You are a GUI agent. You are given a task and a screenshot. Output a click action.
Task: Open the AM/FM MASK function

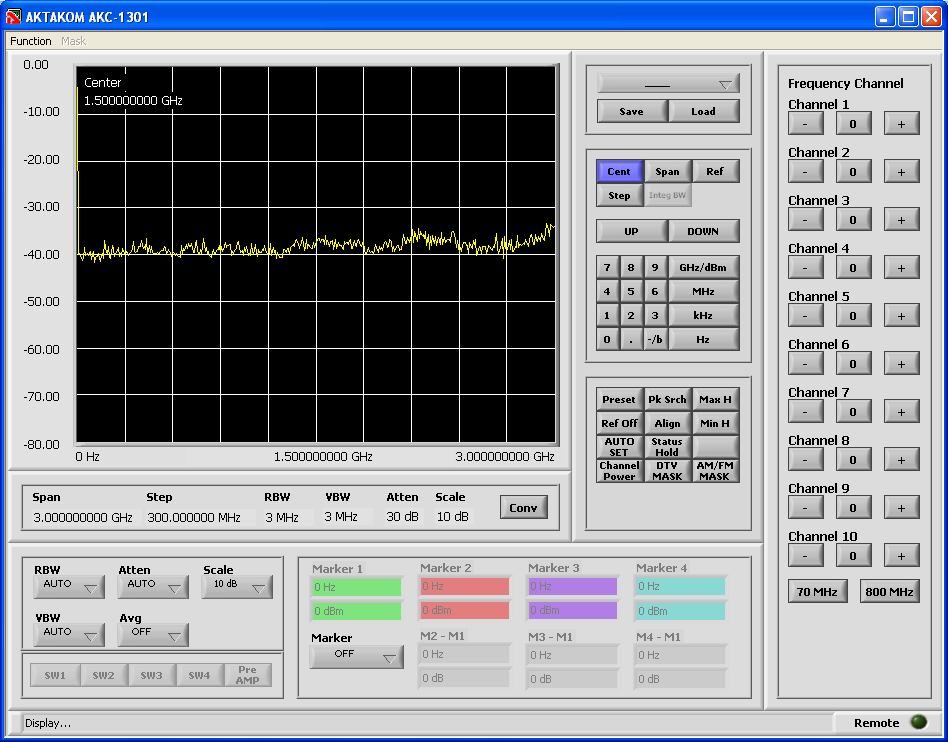click(x=715, y=471)
